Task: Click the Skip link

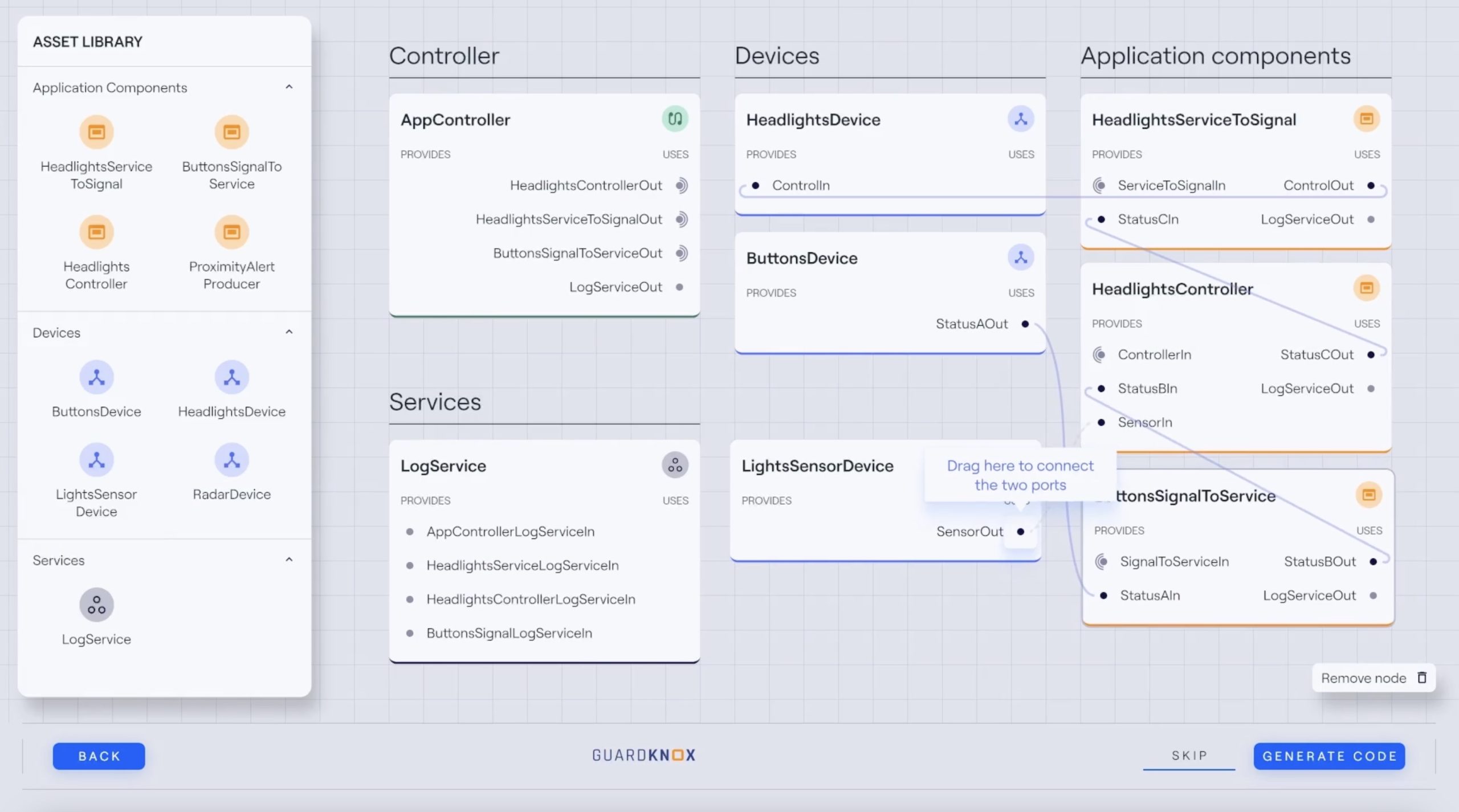Action: (1189, 756)
